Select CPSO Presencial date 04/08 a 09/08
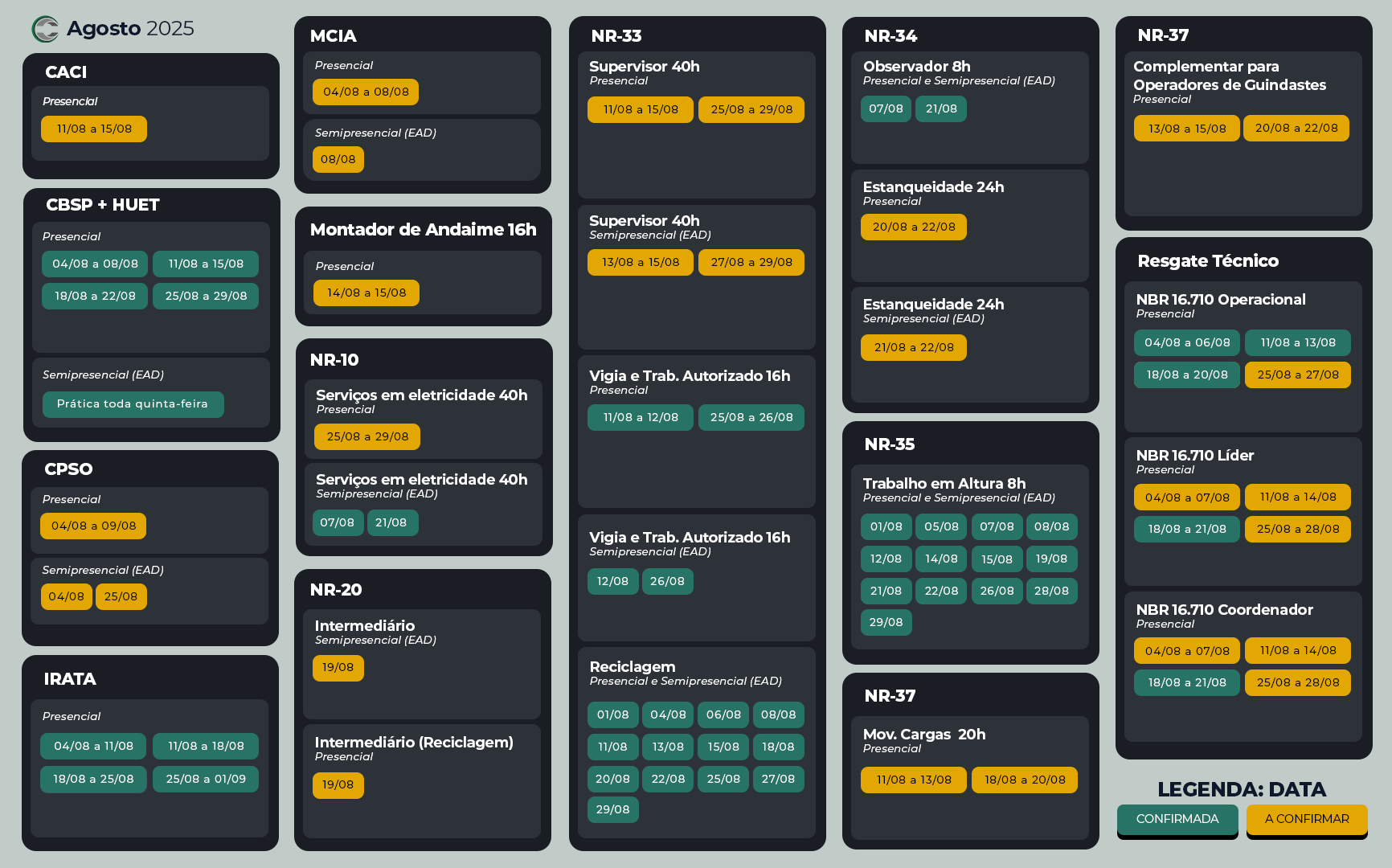1392x868 pixels. [x=93, y=526]
